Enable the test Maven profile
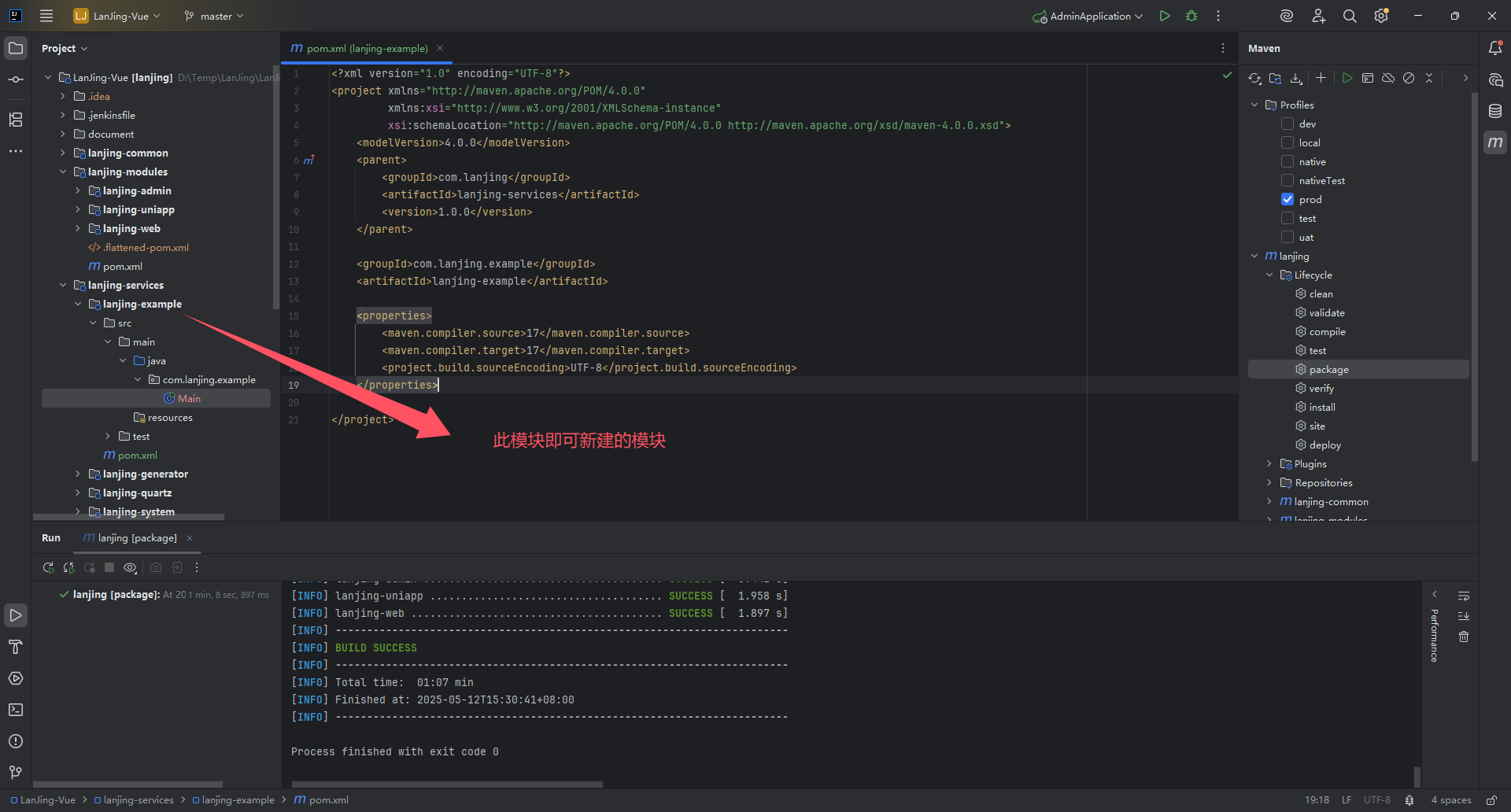 [1287, 218]
